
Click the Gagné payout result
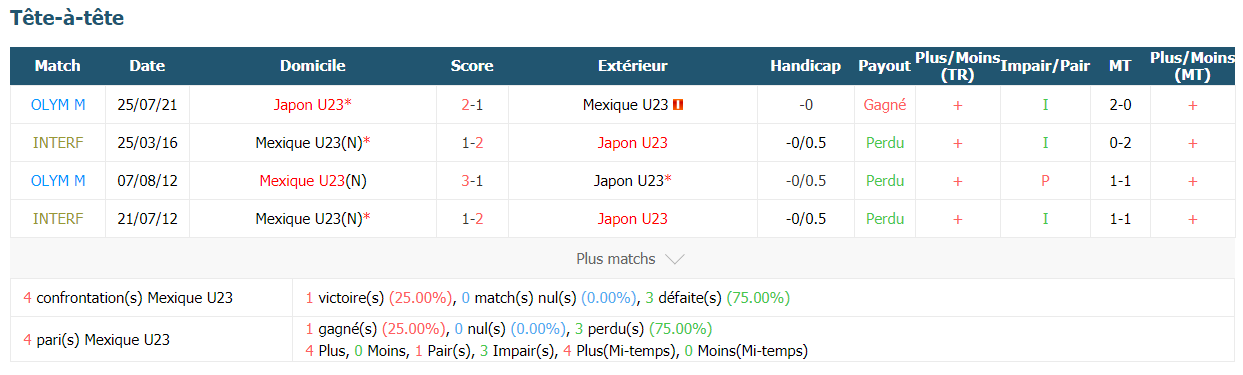[x=884, y=104]
